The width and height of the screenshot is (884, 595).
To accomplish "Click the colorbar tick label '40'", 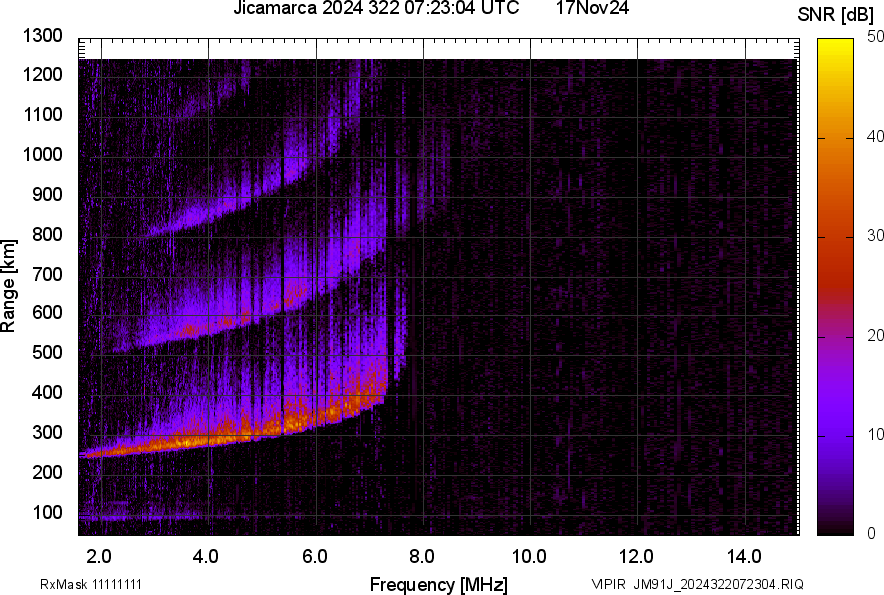I will coord(875,136).
